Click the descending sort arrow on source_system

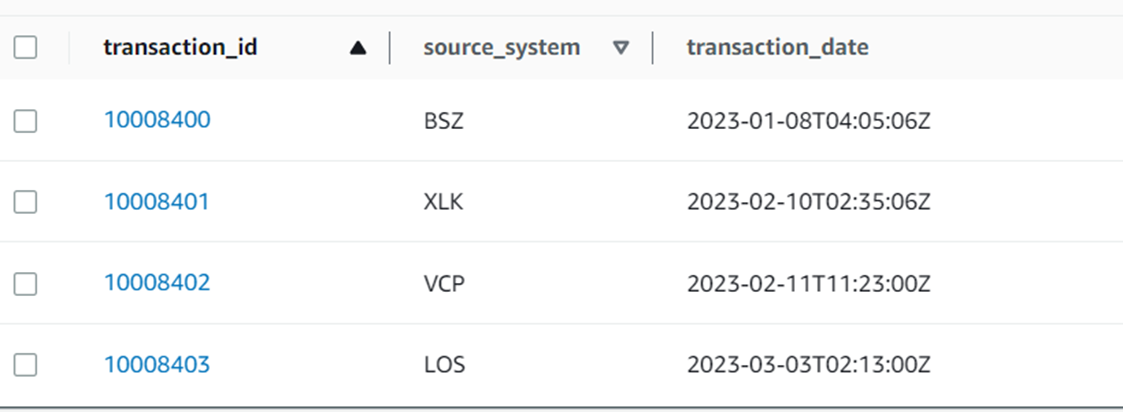[621, 48]
